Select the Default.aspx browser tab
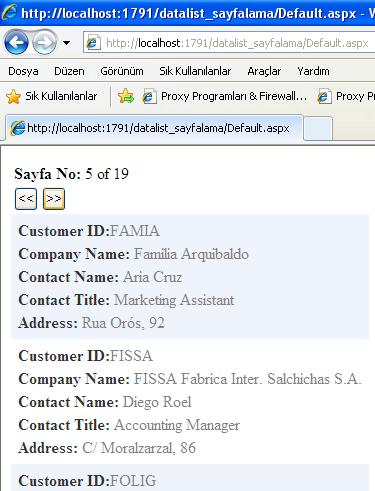The width and height of the screenshot is (375, 491). pyautogui.click(x=154, y=128)
